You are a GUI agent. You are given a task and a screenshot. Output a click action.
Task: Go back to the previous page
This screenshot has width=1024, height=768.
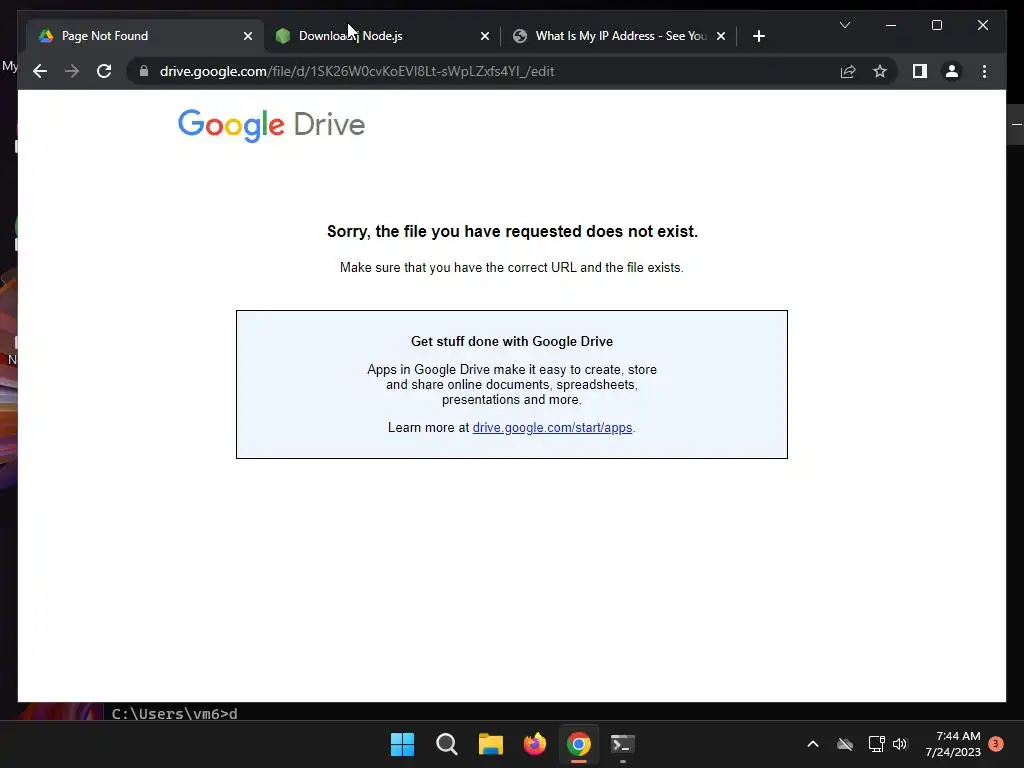point(40,71)
